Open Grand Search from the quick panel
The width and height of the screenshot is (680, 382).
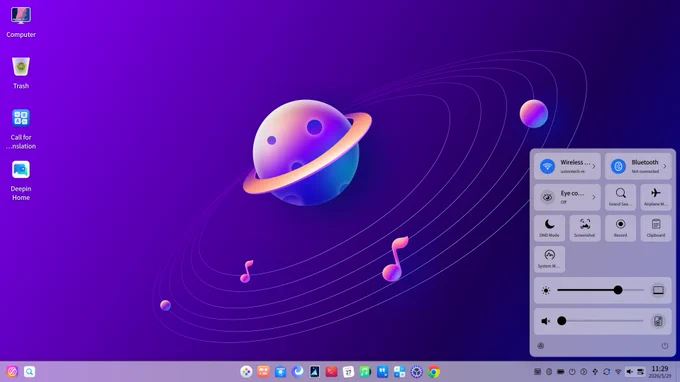click(x=620, y=197)
